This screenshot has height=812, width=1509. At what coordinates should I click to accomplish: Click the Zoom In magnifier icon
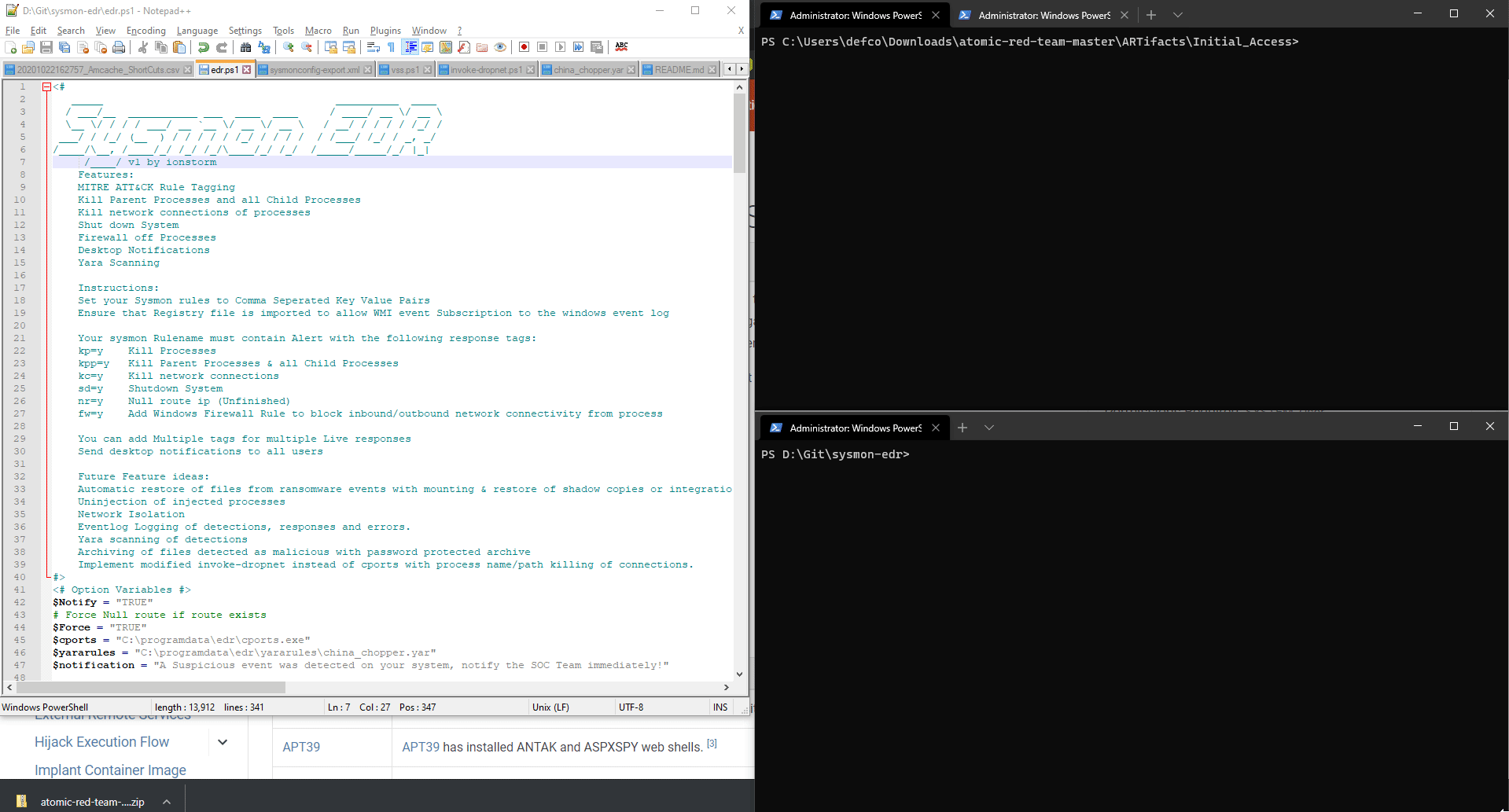(289, 48)
